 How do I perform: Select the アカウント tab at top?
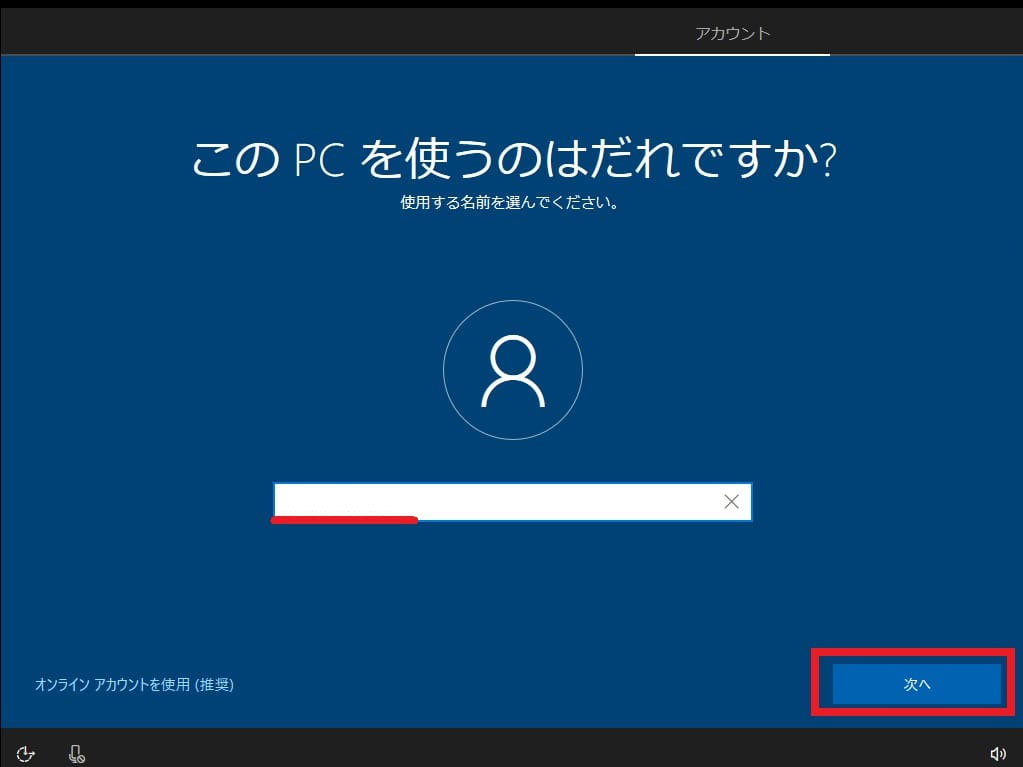tap(732, 33)
